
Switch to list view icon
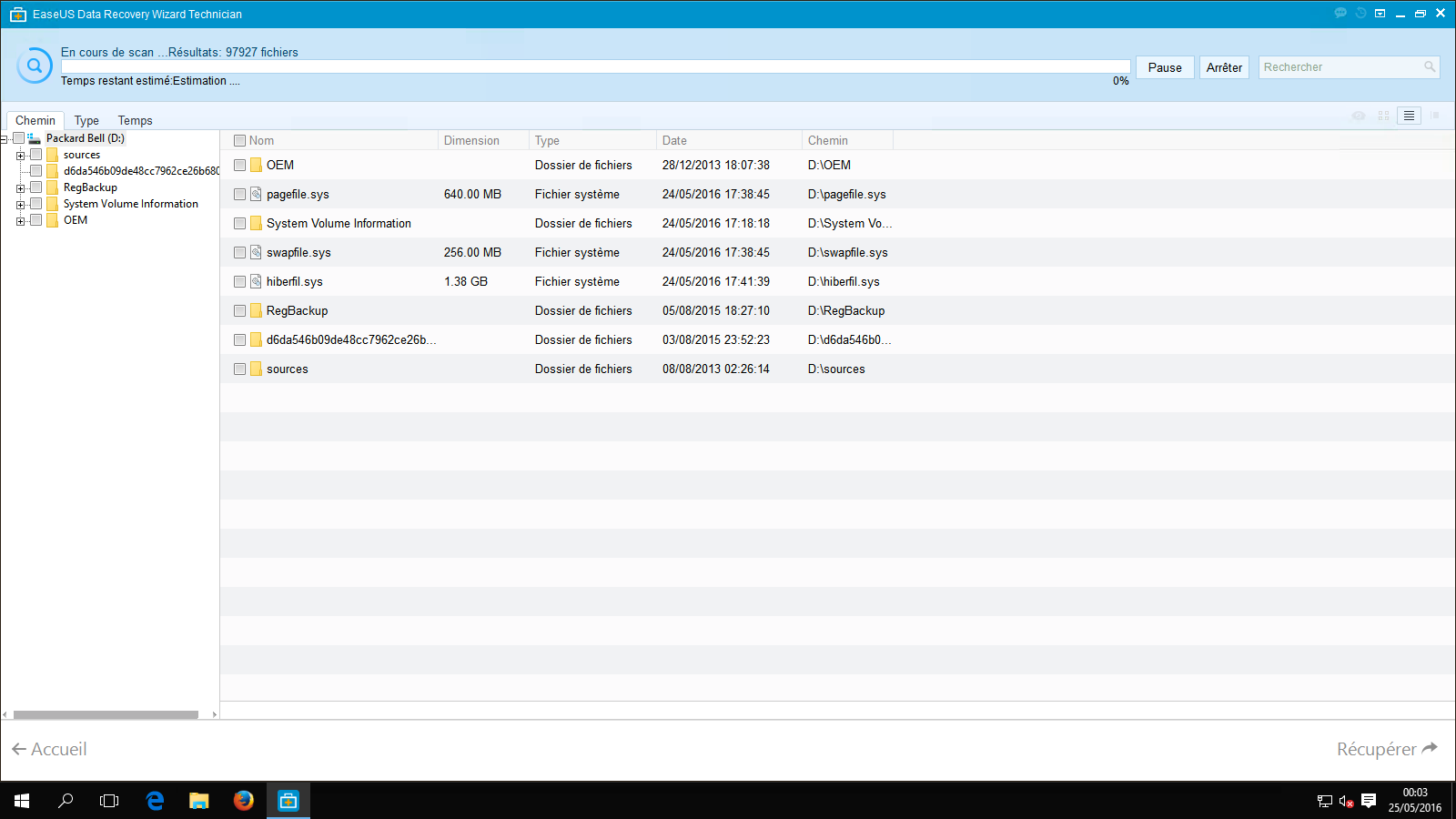[1409, 116]
